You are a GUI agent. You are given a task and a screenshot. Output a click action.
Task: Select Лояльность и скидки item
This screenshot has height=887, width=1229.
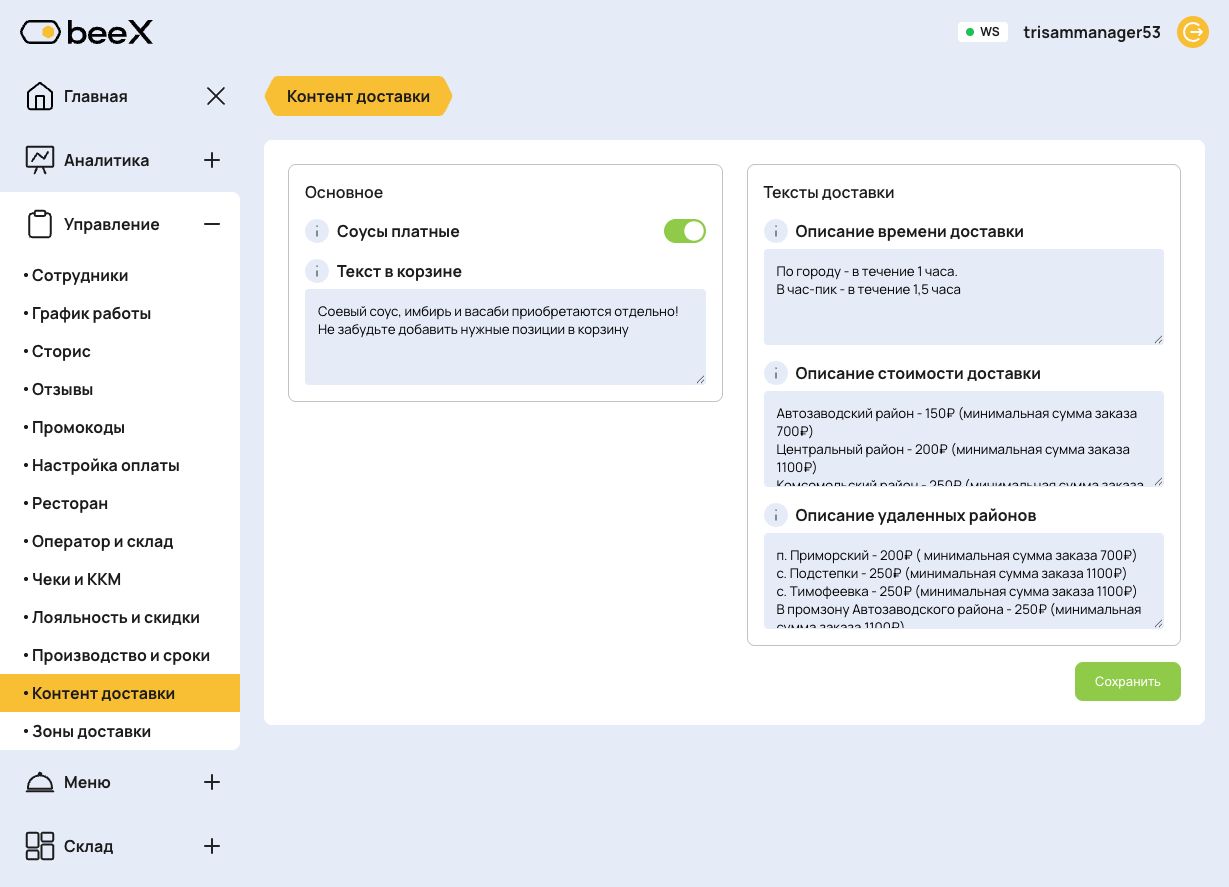coord(120,617)
